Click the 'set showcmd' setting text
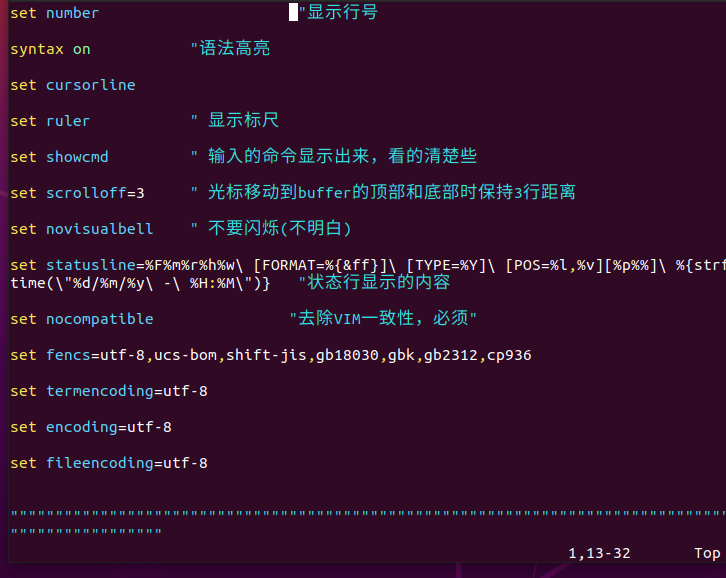 [59, 157]
